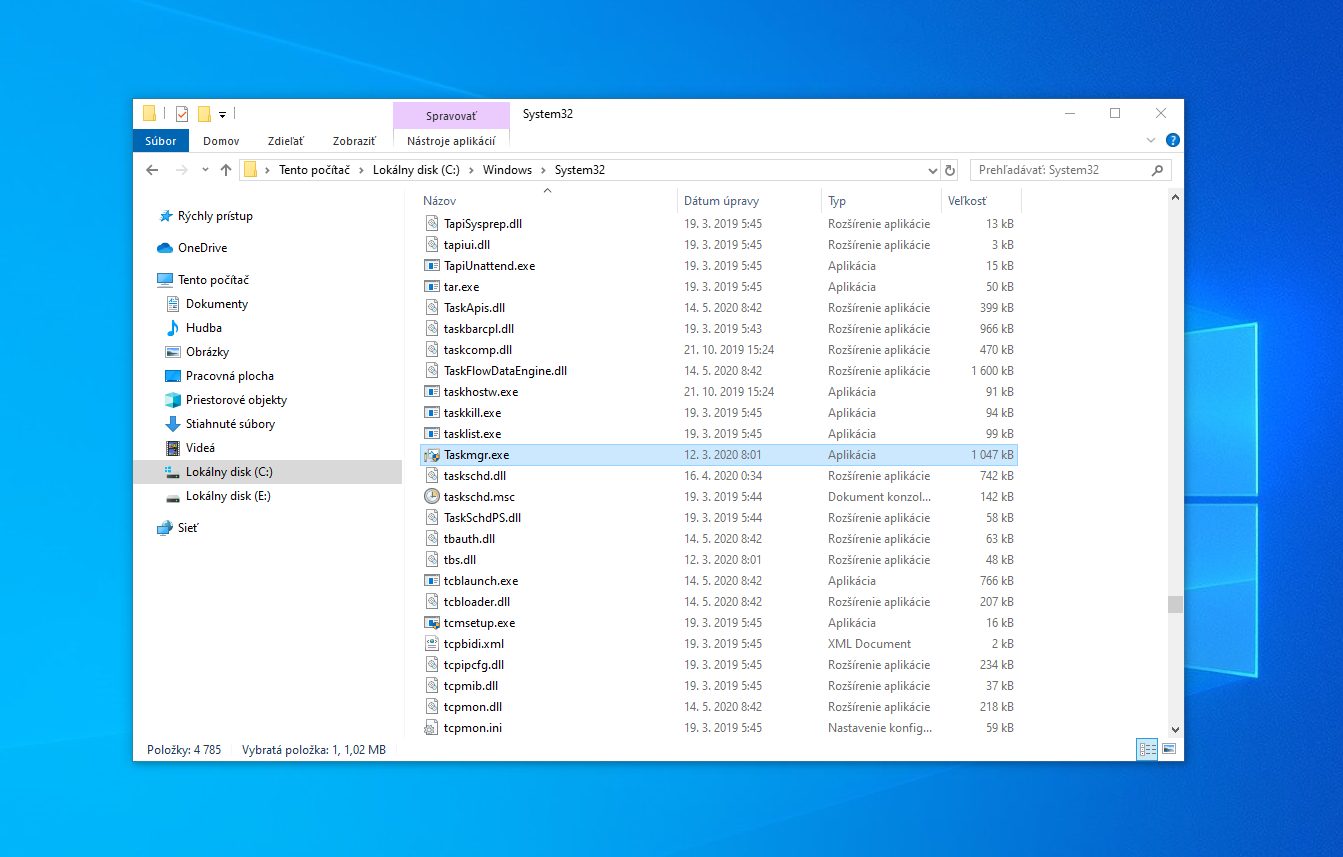
Task: Go back with the back arrow
Action: pos(152,170)
